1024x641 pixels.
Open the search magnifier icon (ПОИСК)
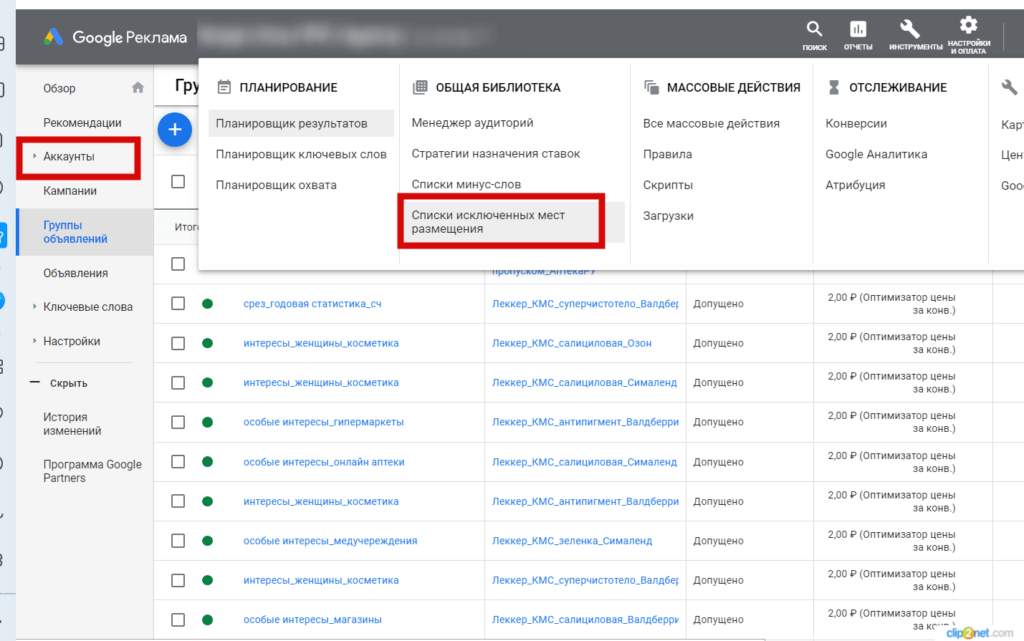tap(814, 29)
